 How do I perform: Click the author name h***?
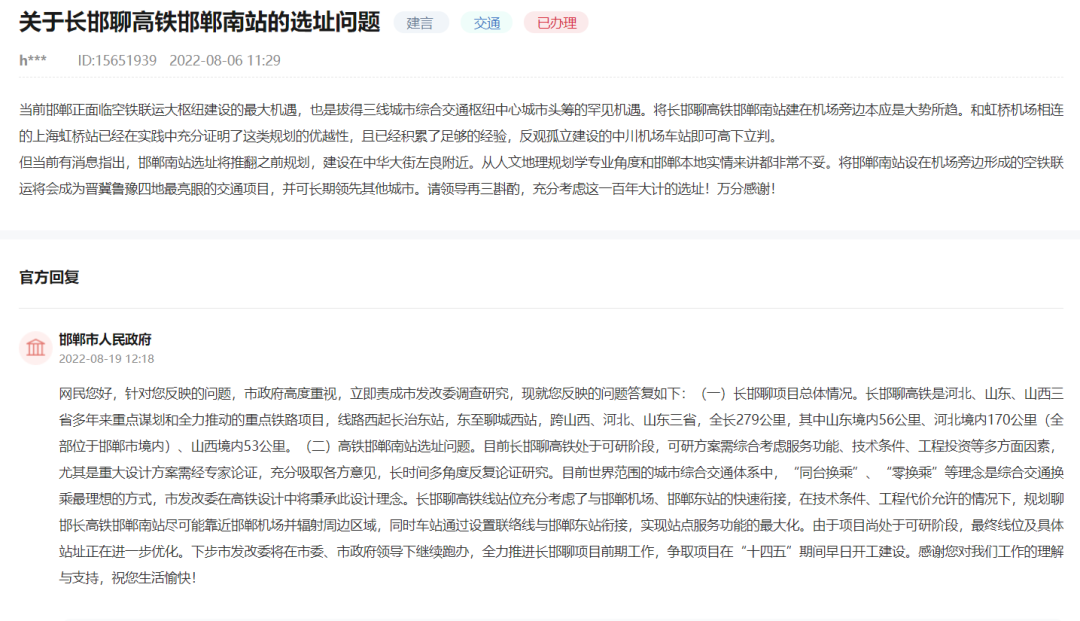32,61
